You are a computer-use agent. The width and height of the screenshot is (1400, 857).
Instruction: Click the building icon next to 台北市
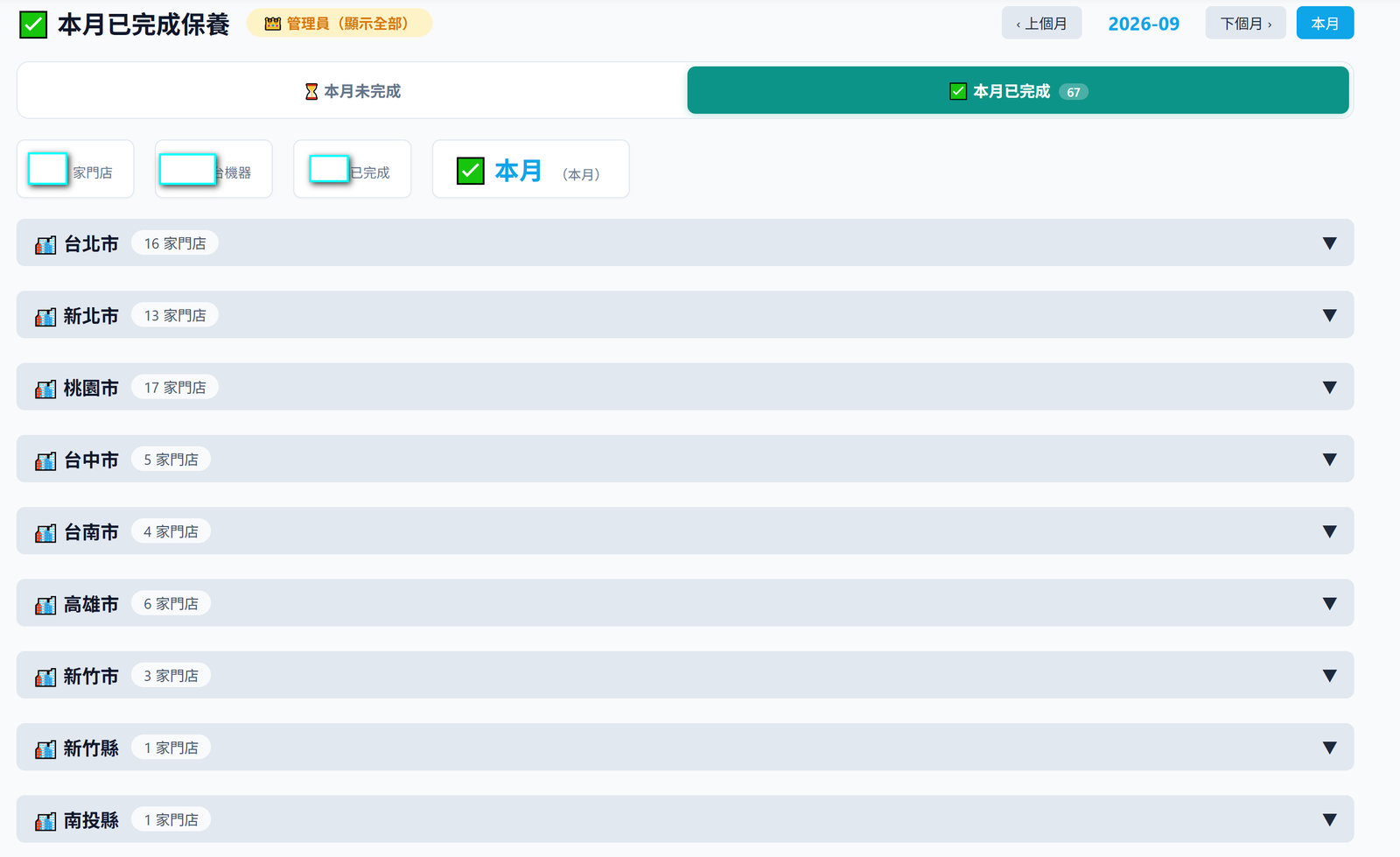click(x=45, y=244)
